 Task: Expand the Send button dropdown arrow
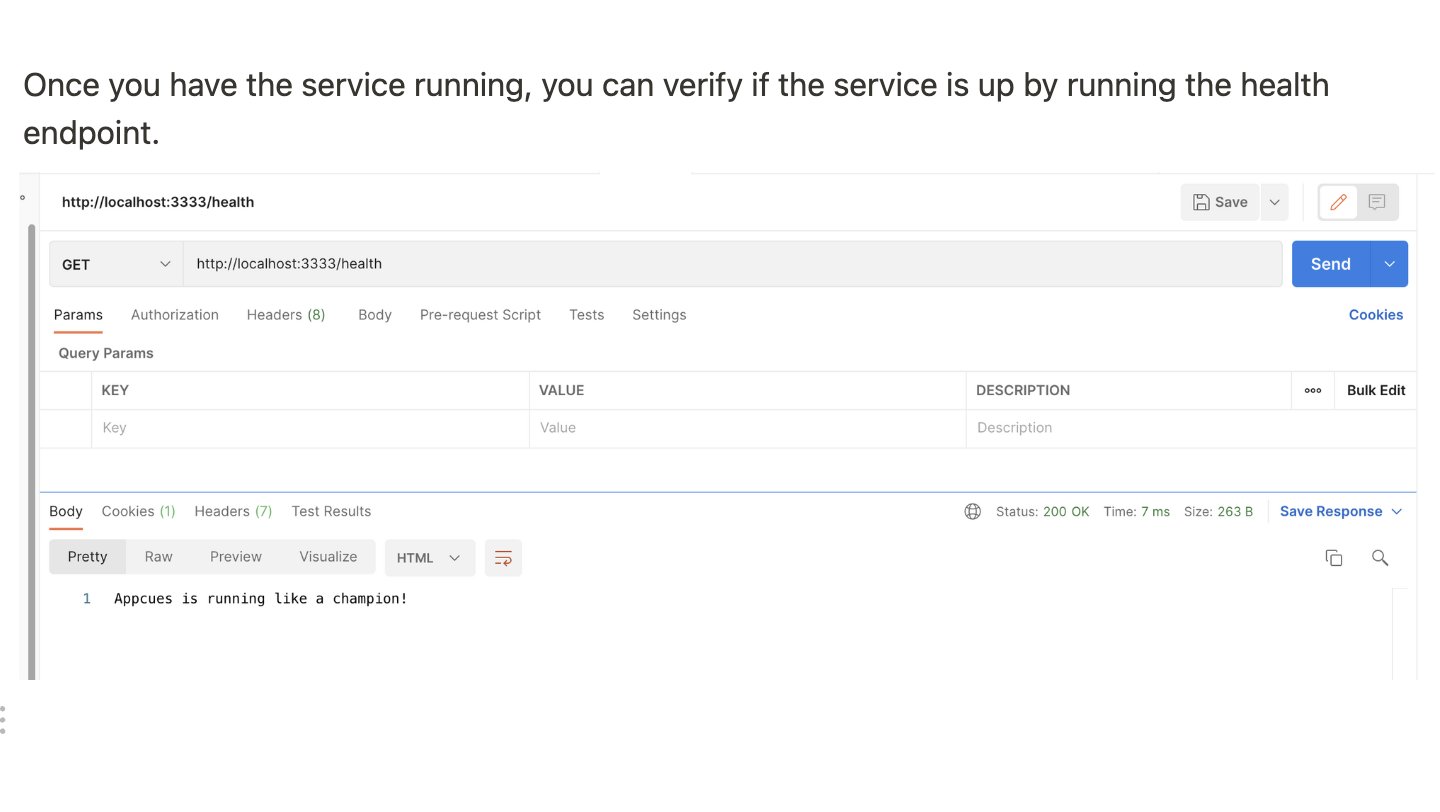[x=1389, y=264]
